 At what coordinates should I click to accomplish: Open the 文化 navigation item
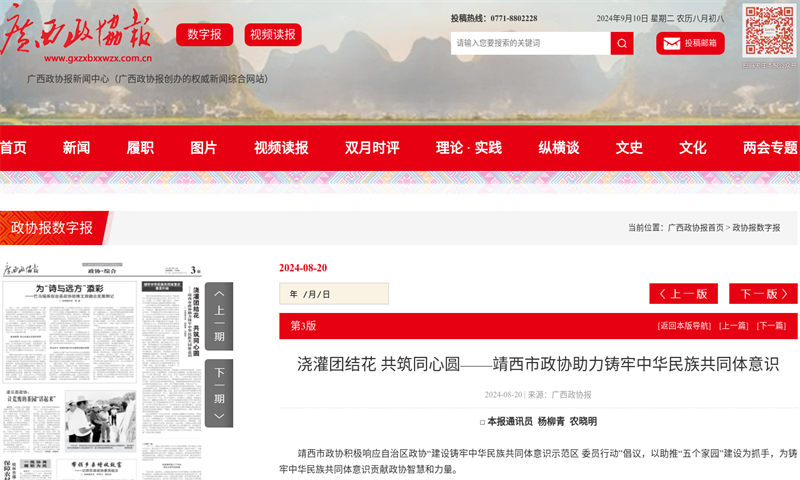click(693, 148)
